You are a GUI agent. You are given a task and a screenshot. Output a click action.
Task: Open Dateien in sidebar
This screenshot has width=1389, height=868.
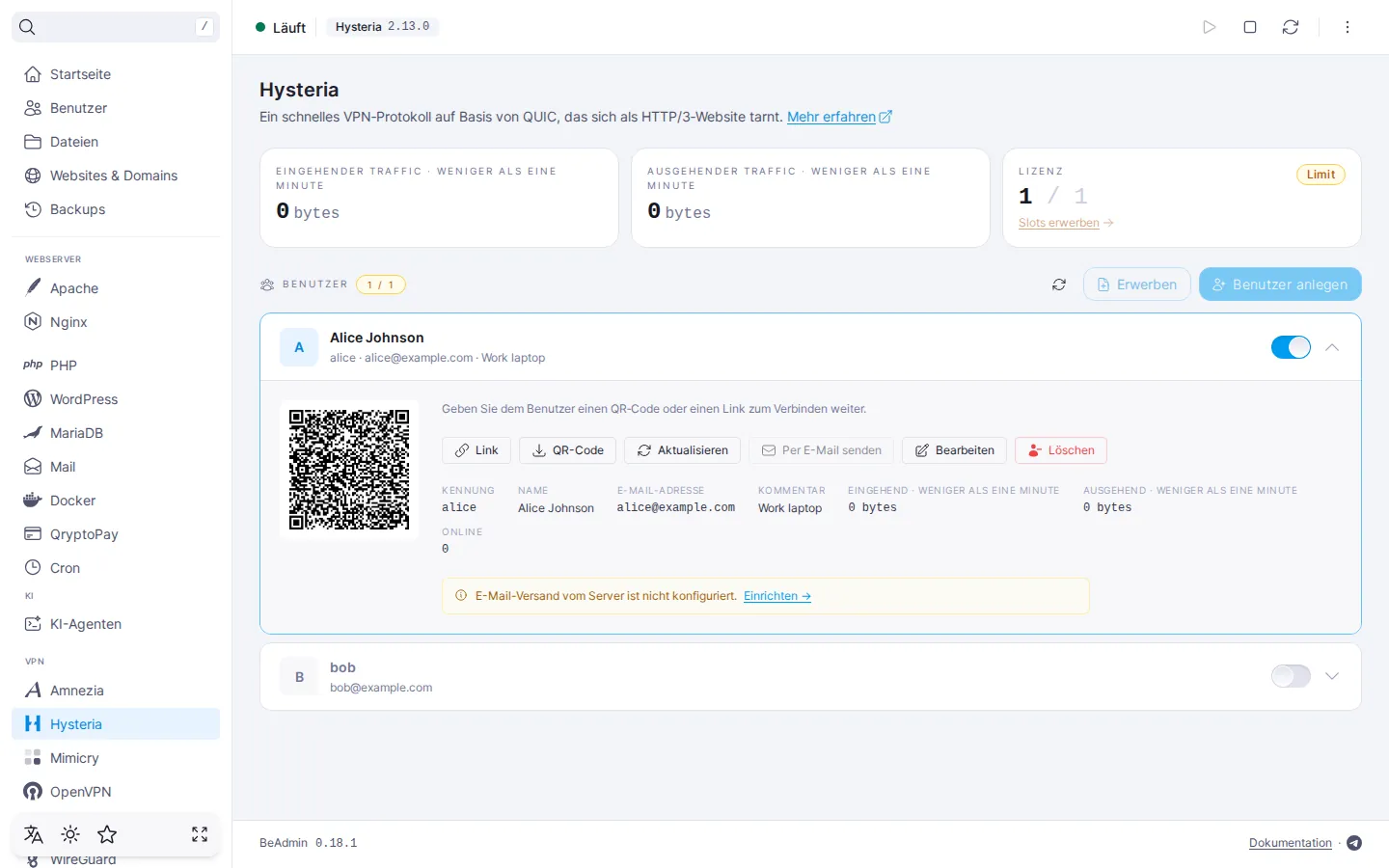[116, 142]
